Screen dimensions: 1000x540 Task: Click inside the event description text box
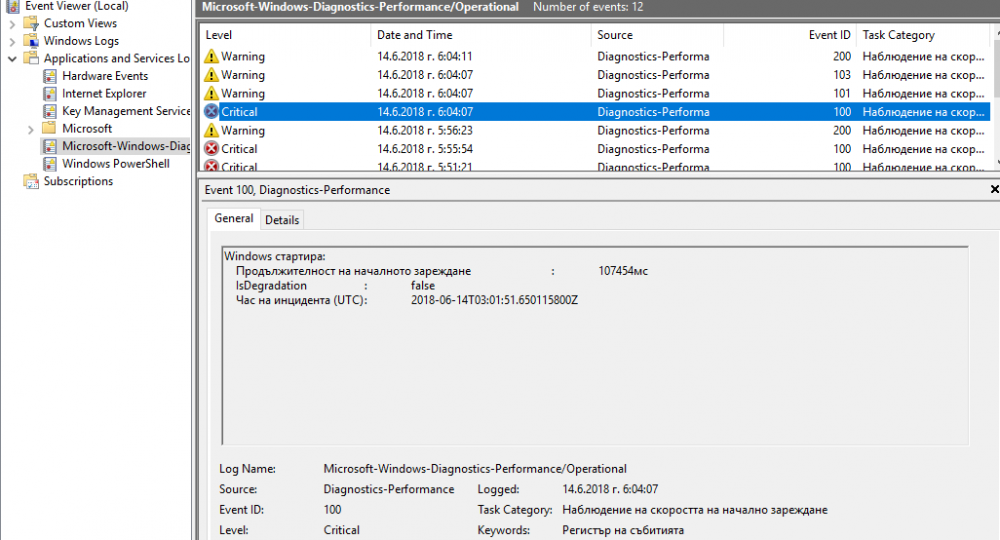[595, 346]
